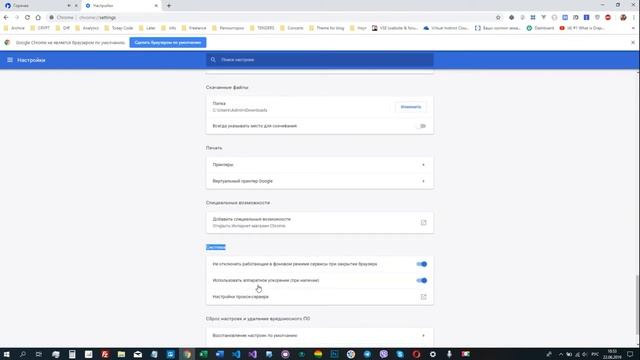Open accessibility Chrome web store external link
The height and width of the screenshot is (360, 640).
423,222
